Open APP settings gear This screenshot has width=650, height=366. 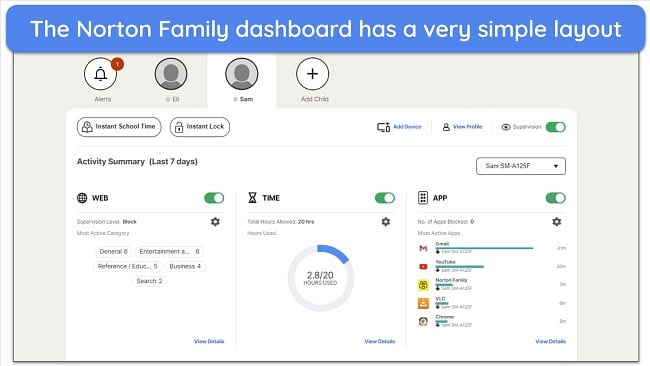[x=557, y=222]
